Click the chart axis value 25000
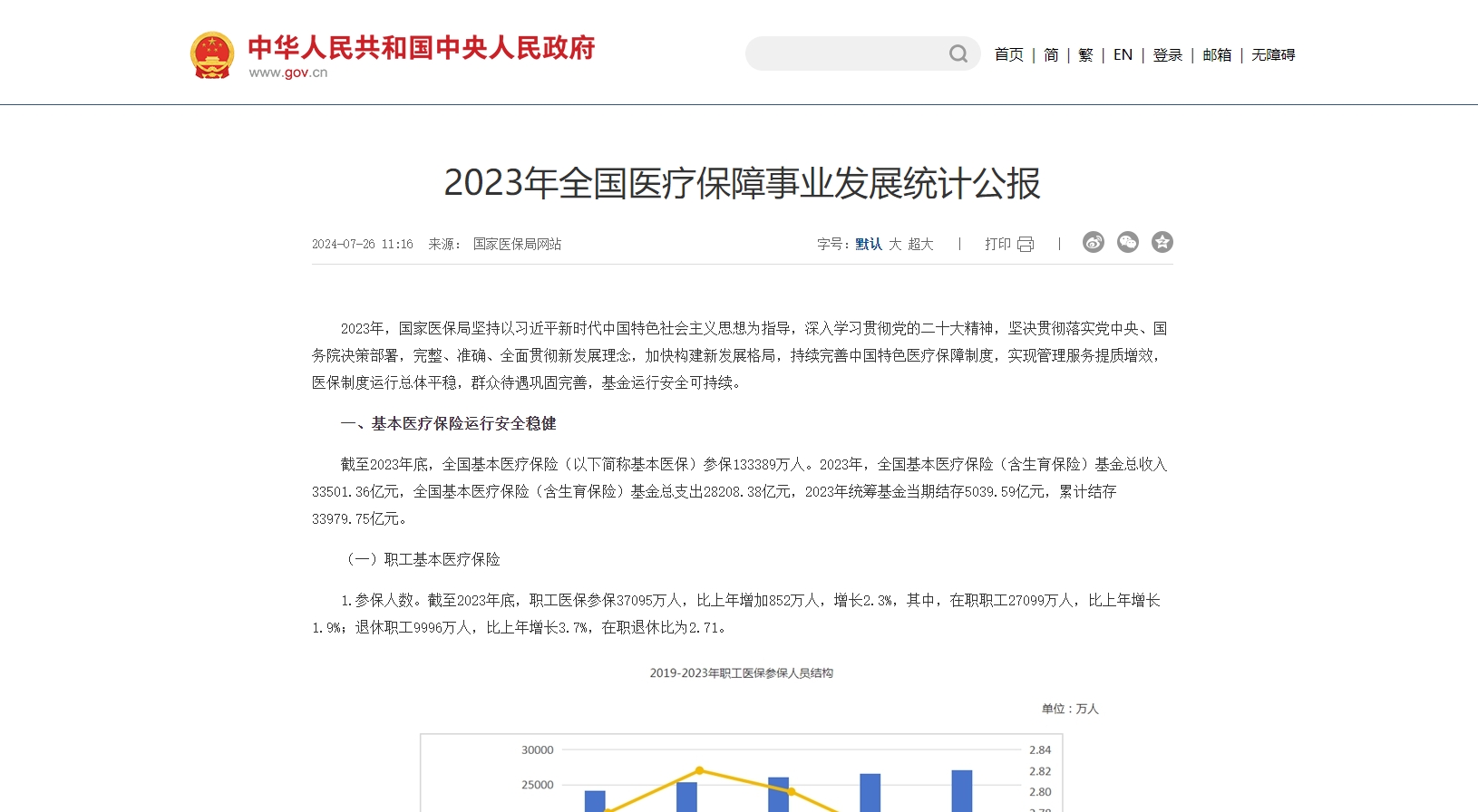Image resolution: width=1478 pixels, height=812 pixels. (x=537, y=785)
